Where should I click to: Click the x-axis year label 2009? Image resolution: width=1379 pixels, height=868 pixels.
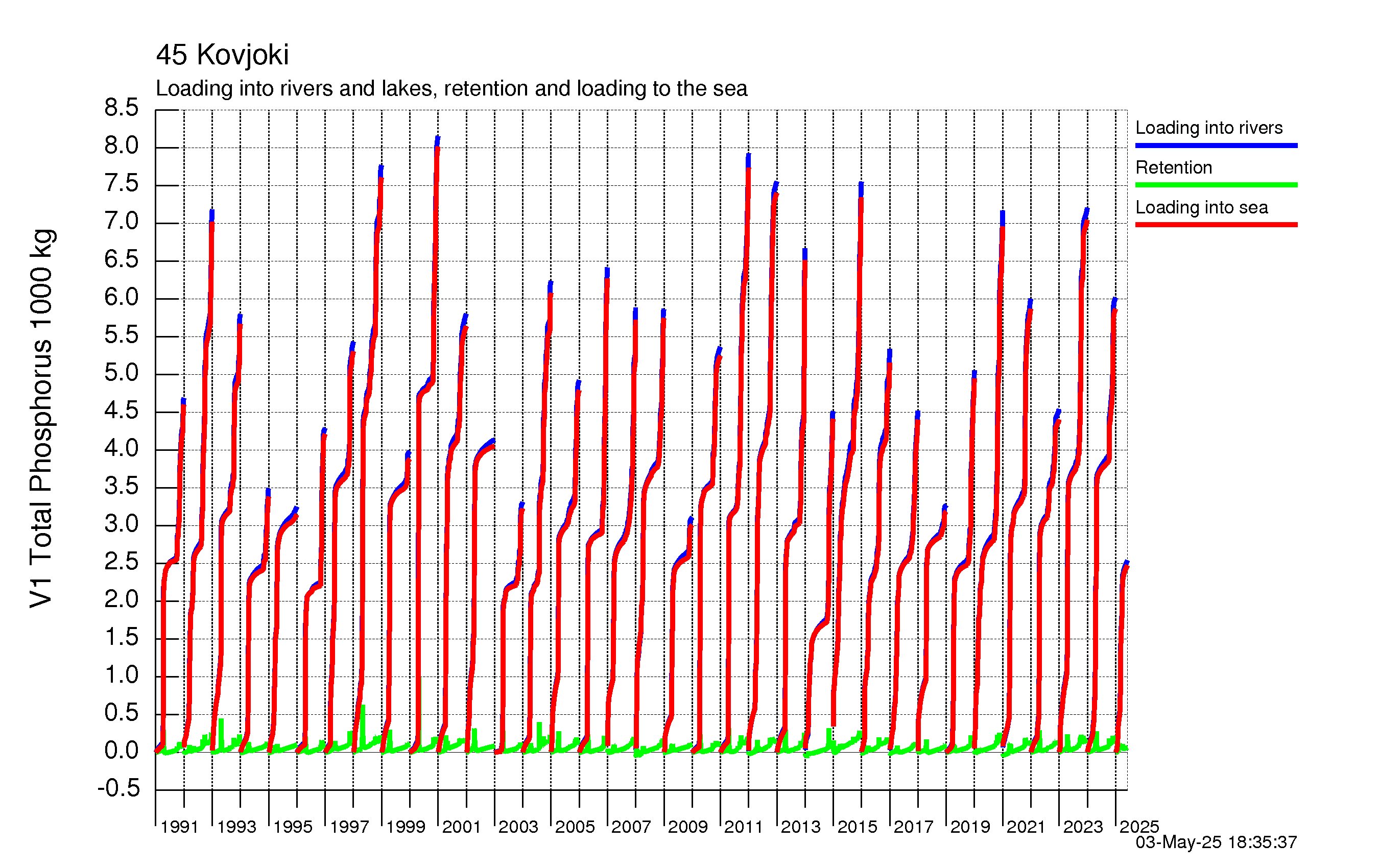tap(688, 827)
